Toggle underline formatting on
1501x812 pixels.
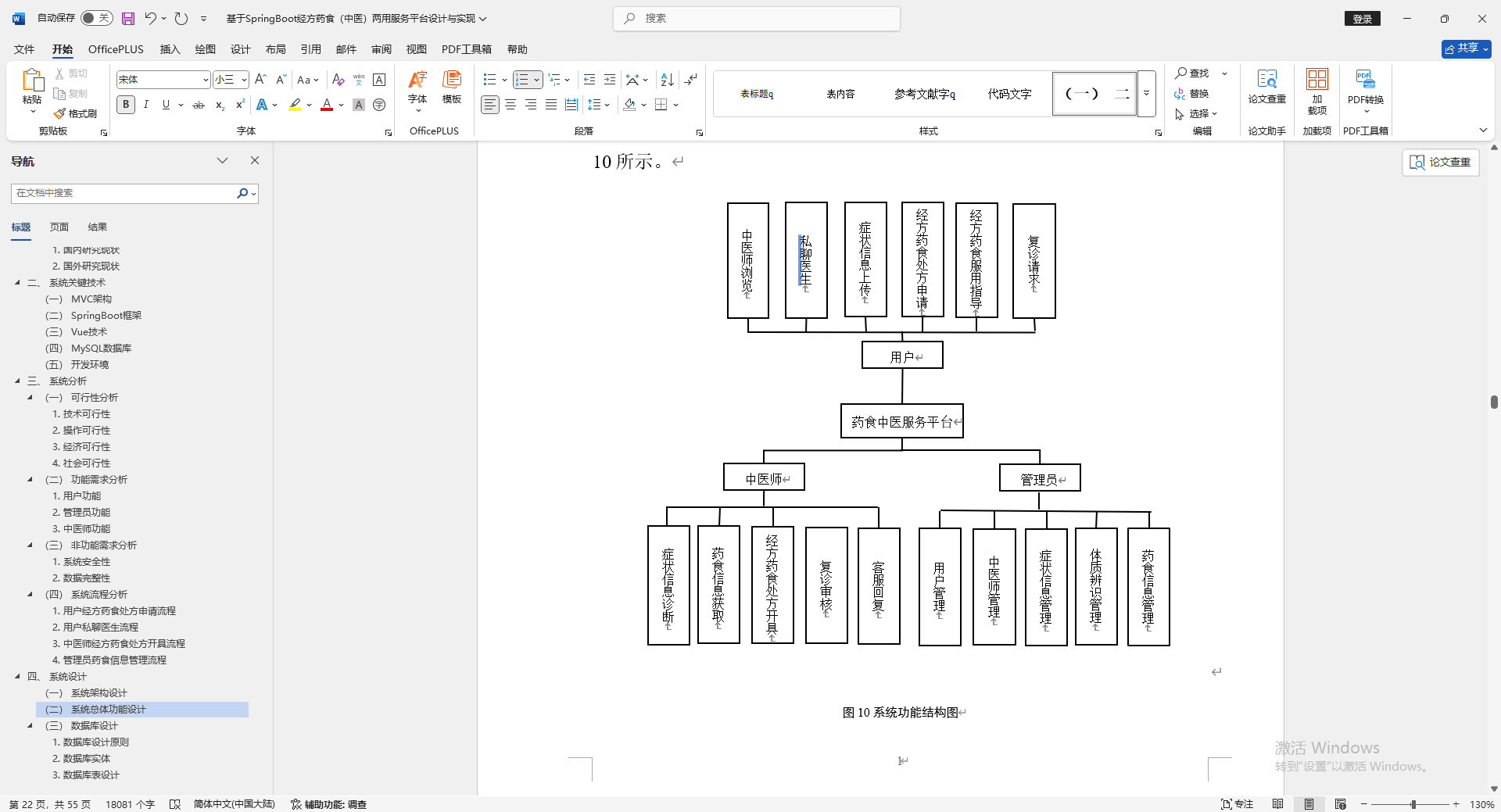coord(165,104)
